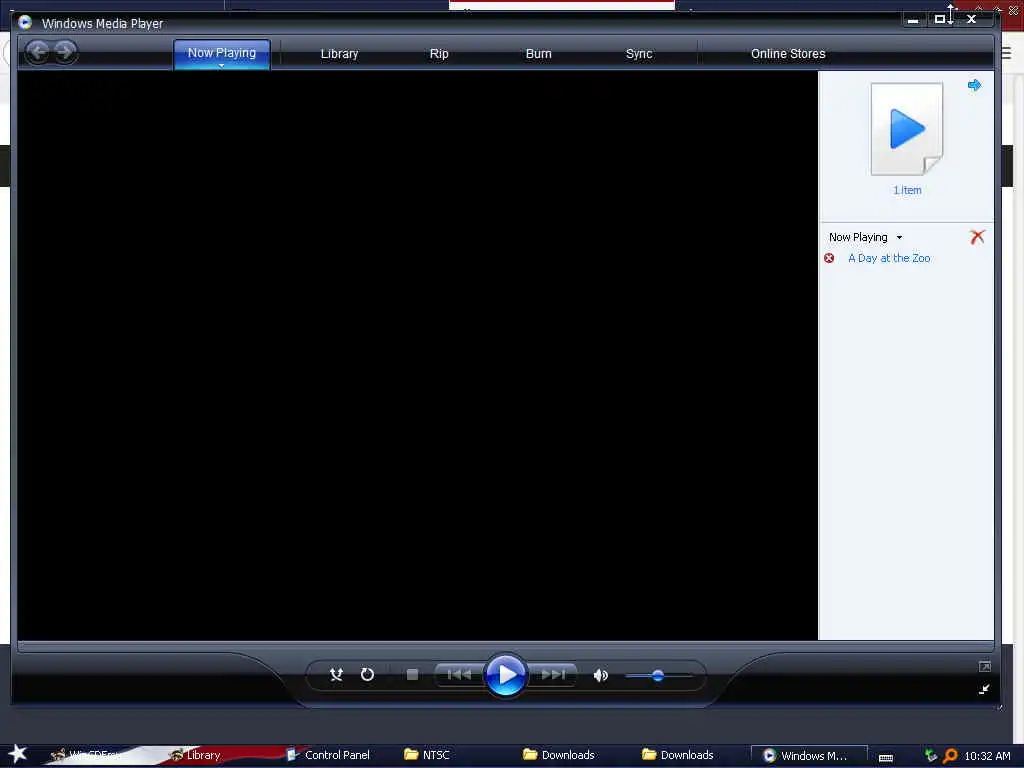This screenshot has height=768, width=1024.
Task: Click Windows Media Player taskbar button
Action: (809, 756)
